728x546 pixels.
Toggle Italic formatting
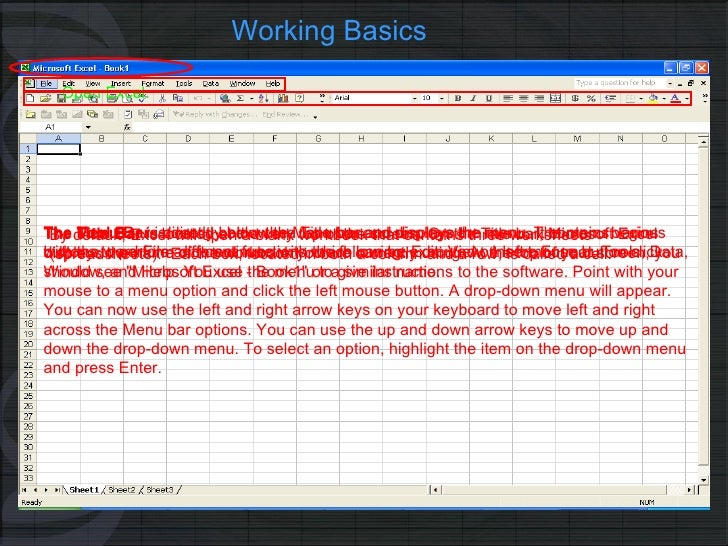coord(473,98)
